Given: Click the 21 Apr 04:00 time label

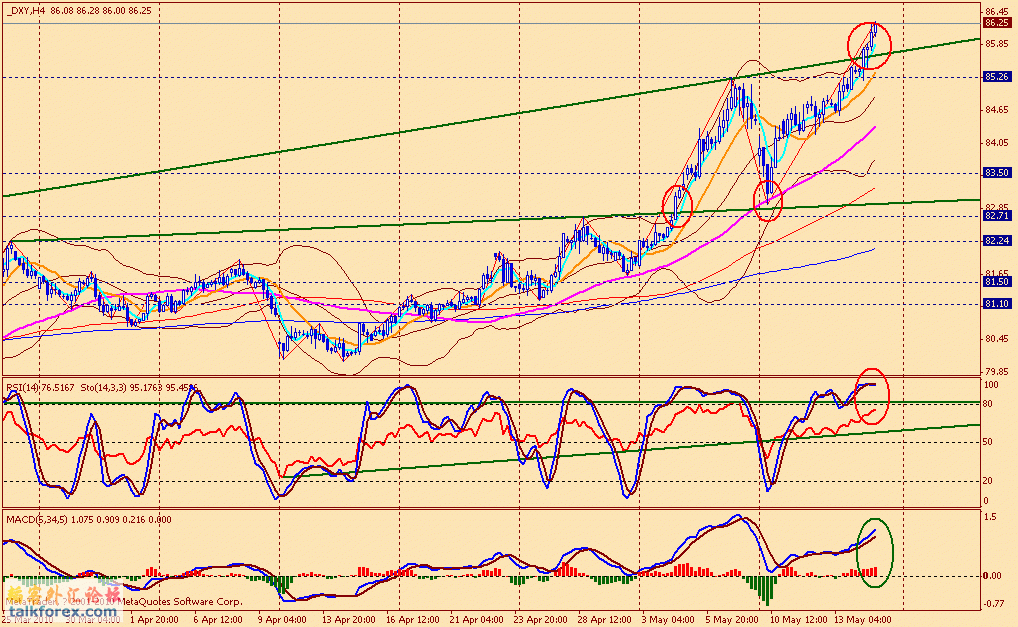Looking at the screenshot, I should click(x=477, y=619).
